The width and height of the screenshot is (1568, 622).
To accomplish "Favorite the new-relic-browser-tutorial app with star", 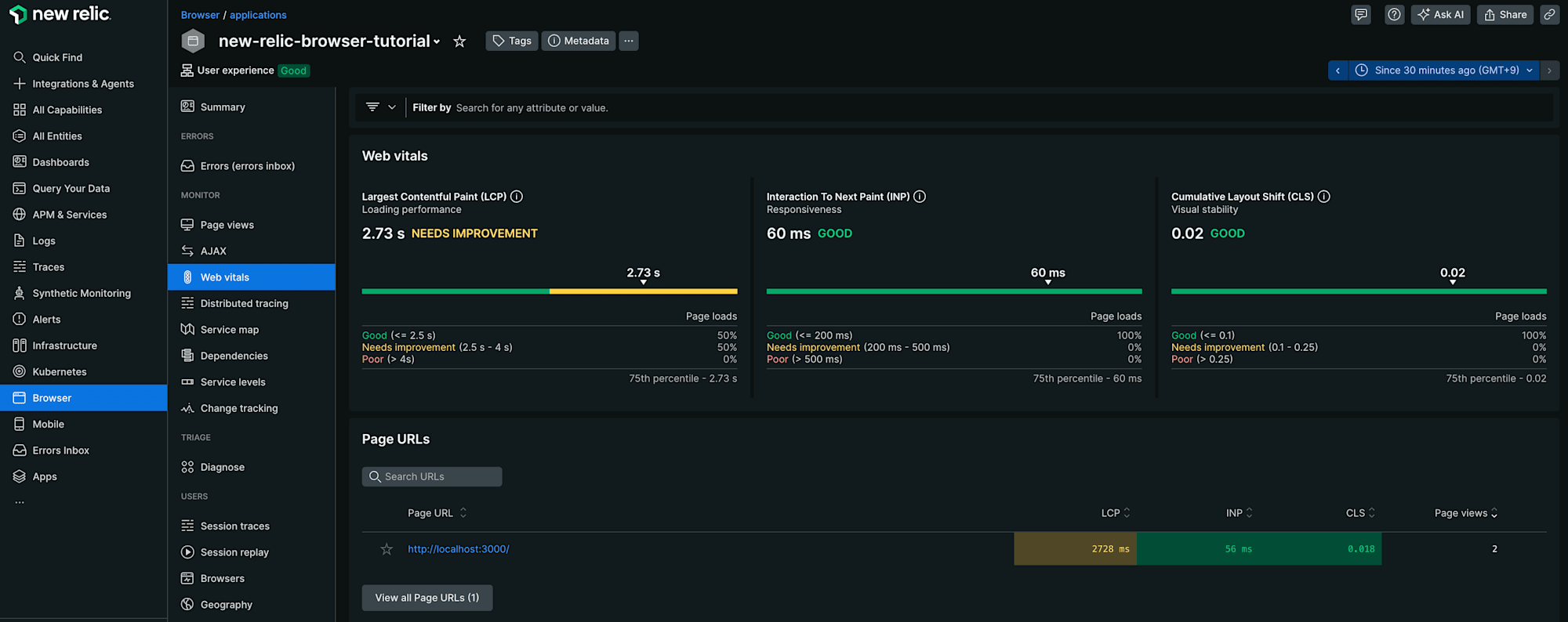I will click(x=459, y=42).
